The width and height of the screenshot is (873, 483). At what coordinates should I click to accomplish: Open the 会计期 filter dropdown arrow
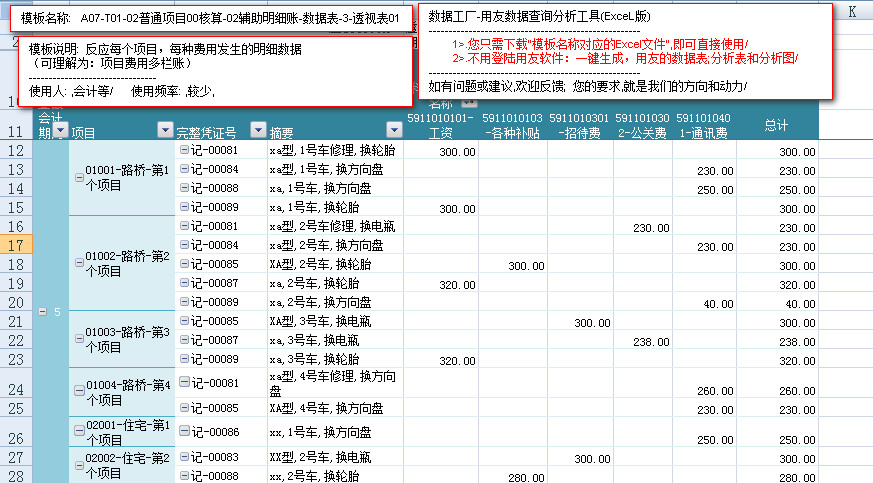tap(59, 130)
